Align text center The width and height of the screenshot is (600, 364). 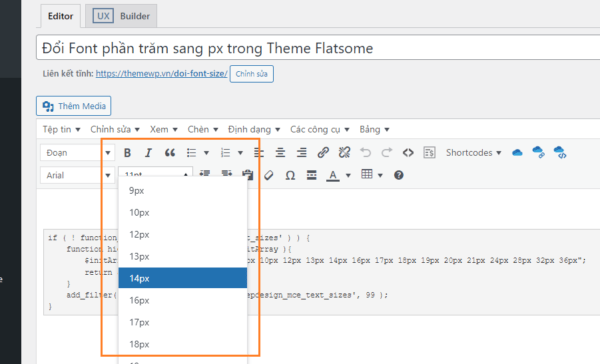[x=280, y=153]
